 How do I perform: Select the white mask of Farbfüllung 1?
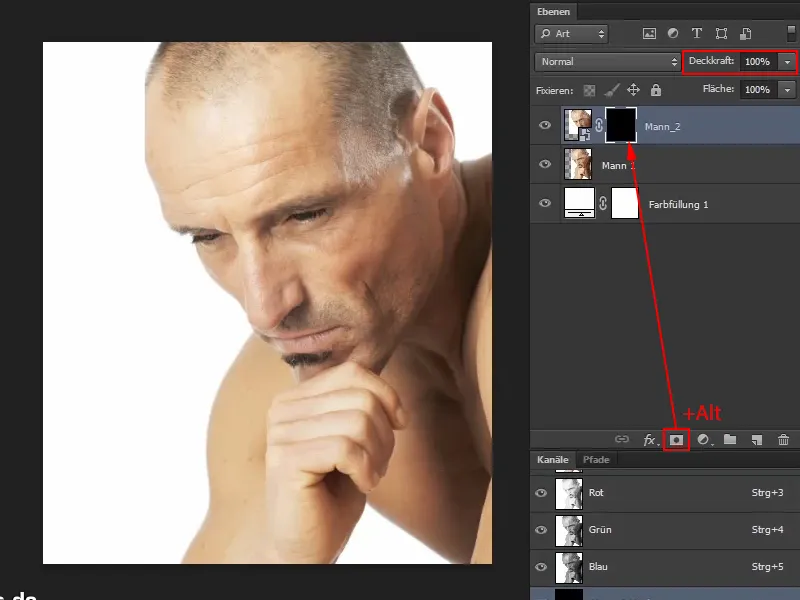point(624,203)
